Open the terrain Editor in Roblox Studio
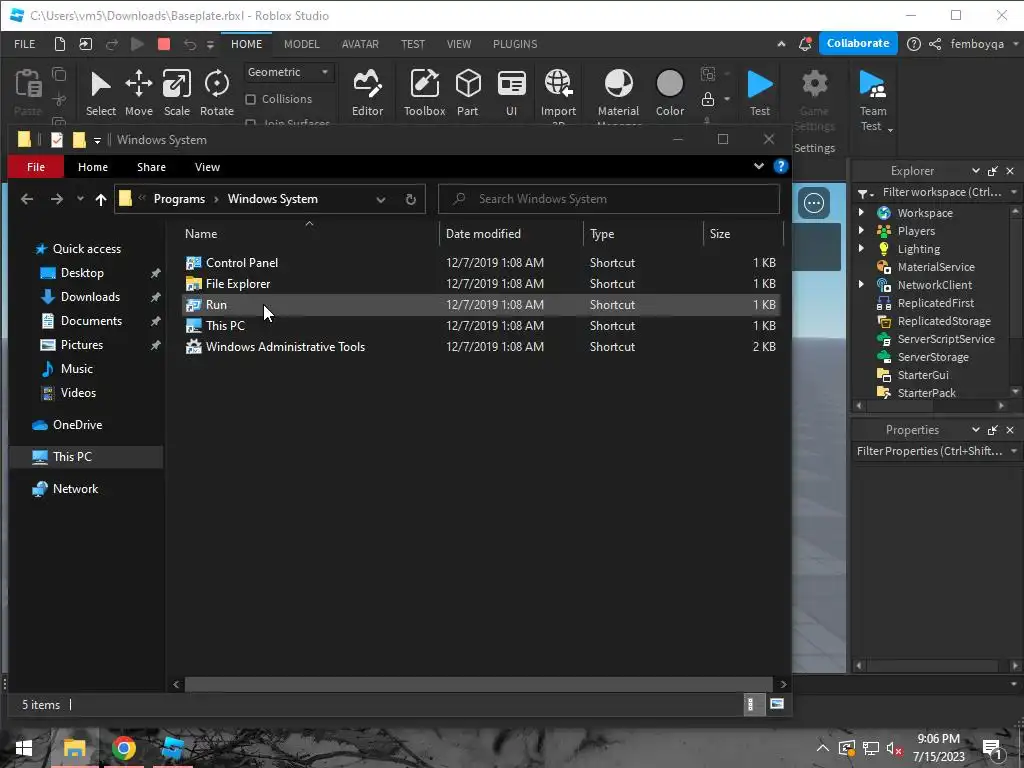1024x768 pixels. coord(368,93)
